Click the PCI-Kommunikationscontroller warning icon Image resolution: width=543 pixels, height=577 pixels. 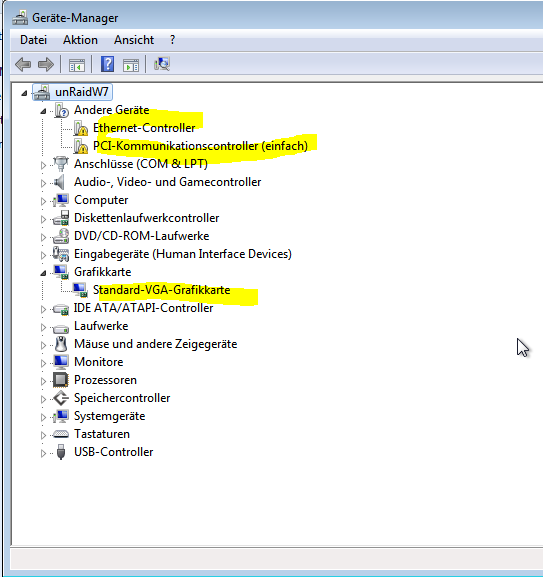[80, 146]
